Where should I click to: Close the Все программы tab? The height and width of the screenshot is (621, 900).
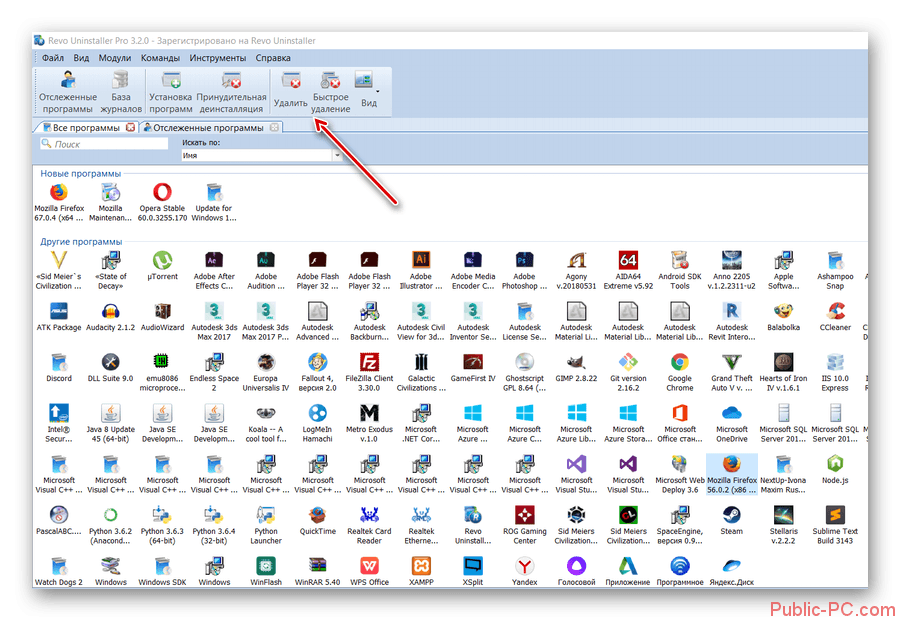(130, 127)
